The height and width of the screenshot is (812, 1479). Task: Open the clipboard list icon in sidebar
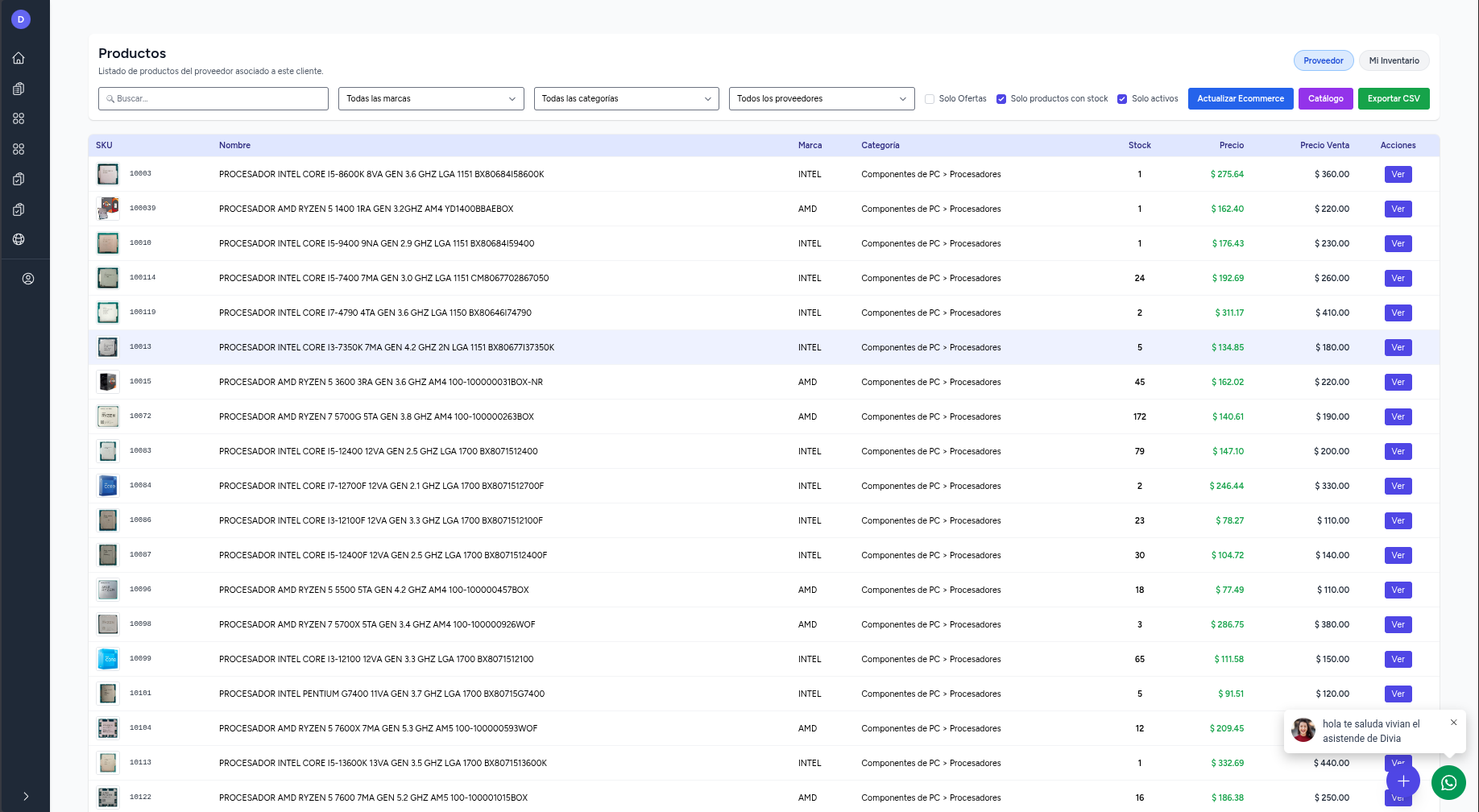[19, 89]
